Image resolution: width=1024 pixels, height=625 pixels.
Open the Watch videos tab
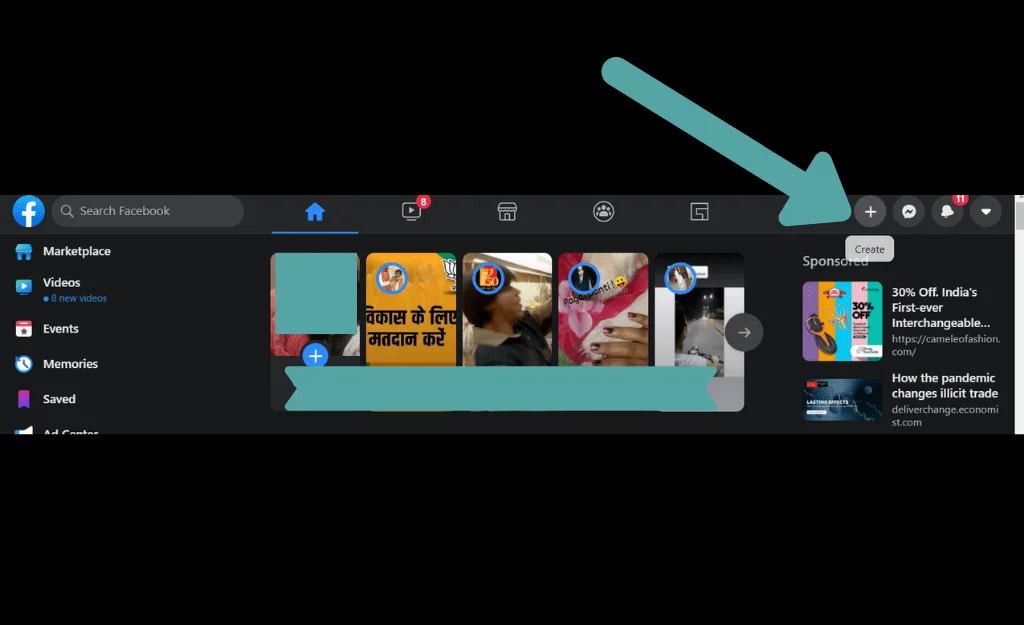click(x=411, y=212)
